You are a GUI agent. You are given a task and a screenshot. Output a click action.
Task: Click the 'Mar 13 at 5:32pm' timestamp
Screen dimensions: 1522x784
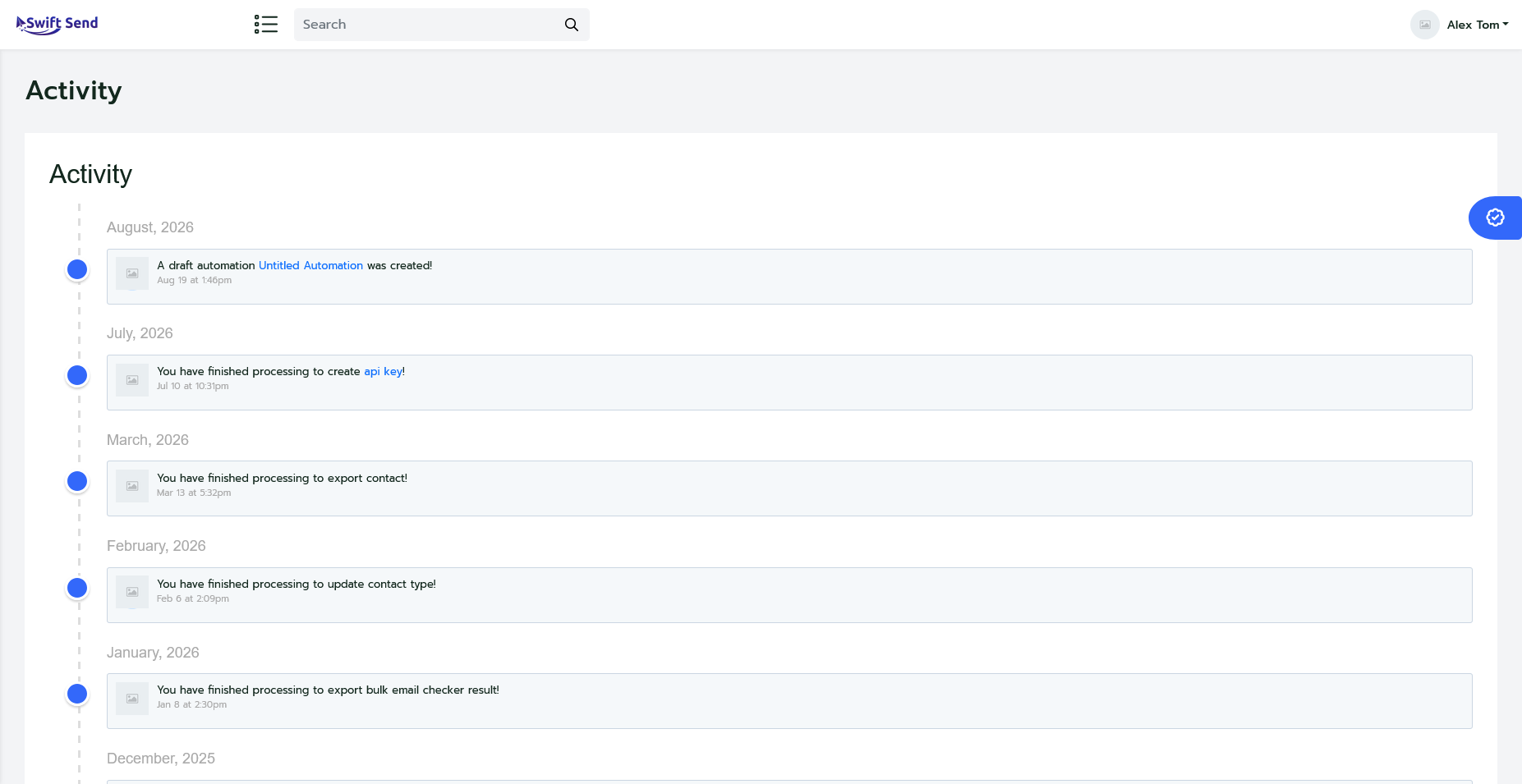194,493
